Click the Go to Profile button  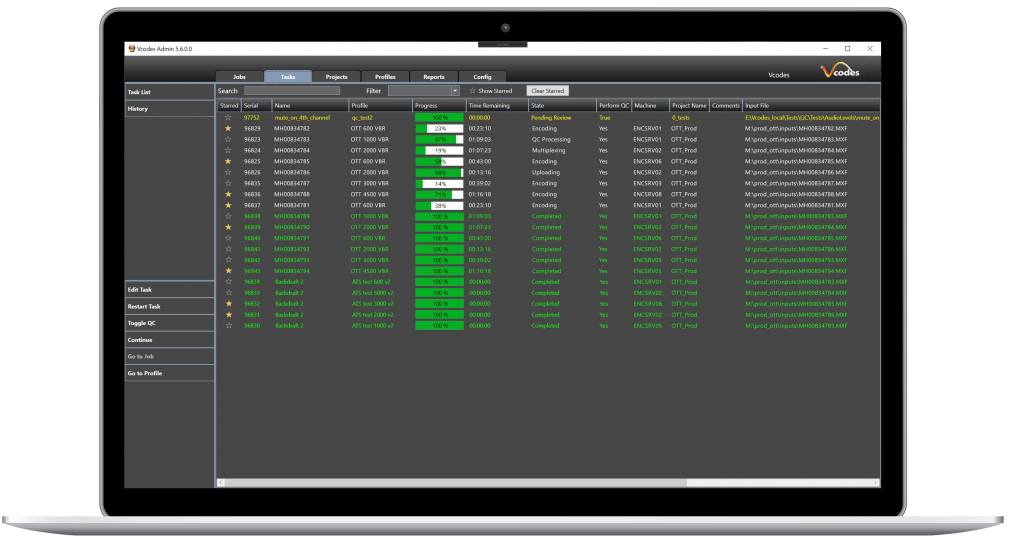[x=169, y=373]
